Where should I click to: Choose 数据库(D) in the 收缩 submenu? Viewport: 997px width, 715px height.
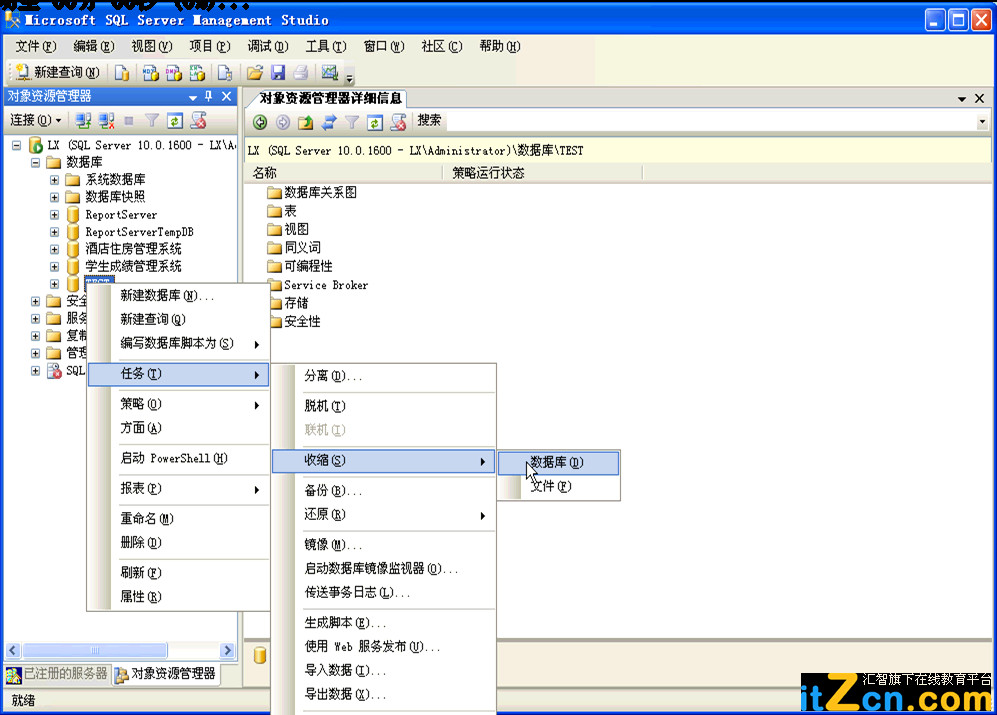click(x=558, y=462)
